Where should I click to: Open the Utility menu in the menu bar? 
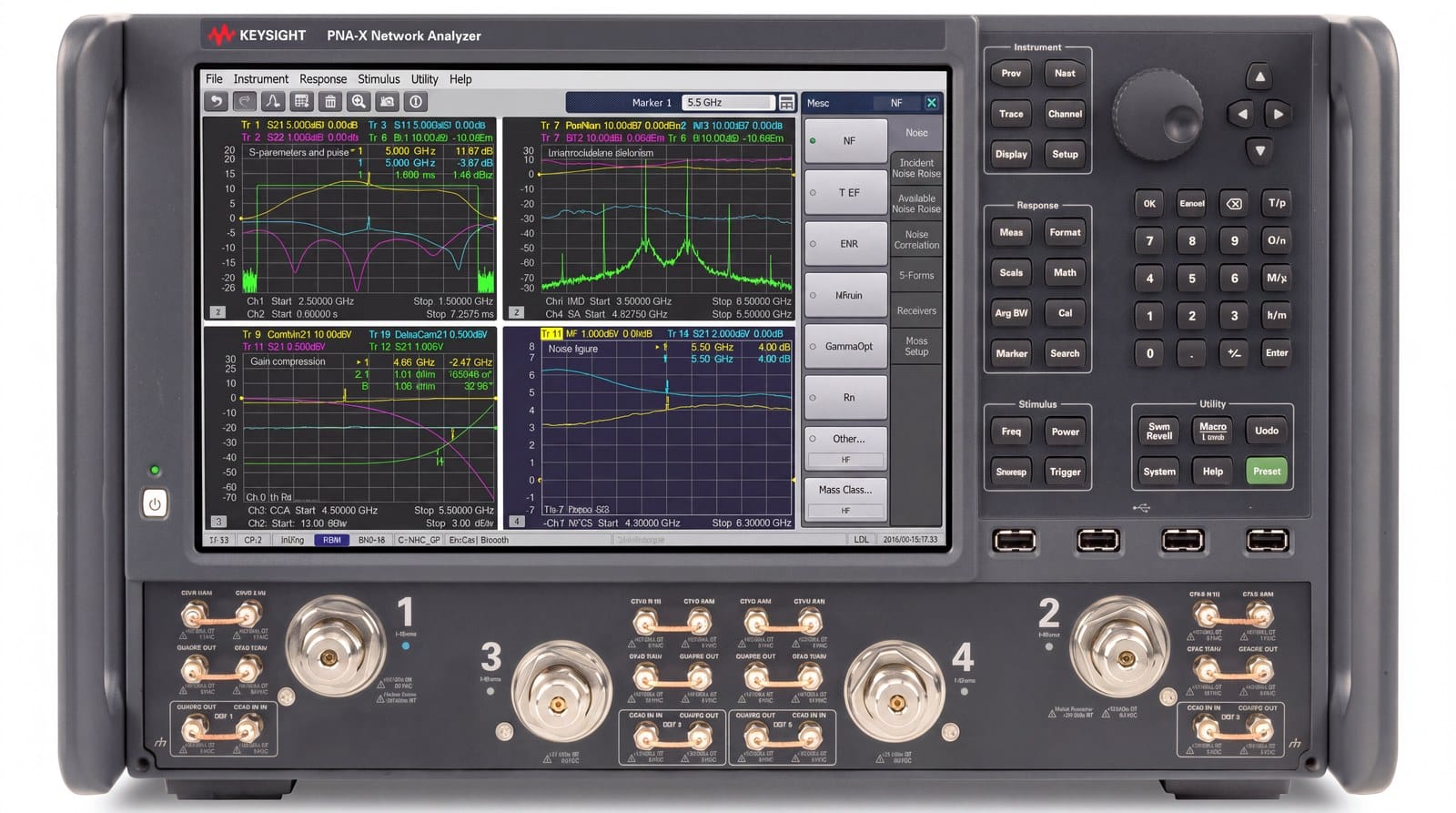tap(424, 79)
